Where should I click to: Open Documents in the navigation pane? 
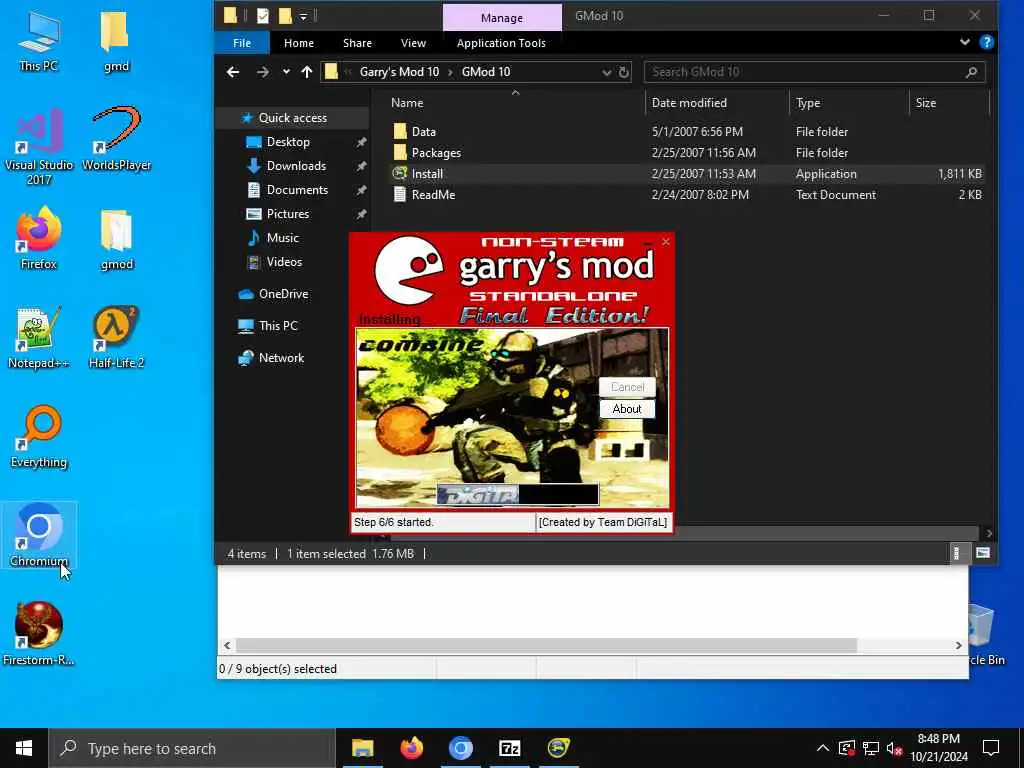coord(297,190)
